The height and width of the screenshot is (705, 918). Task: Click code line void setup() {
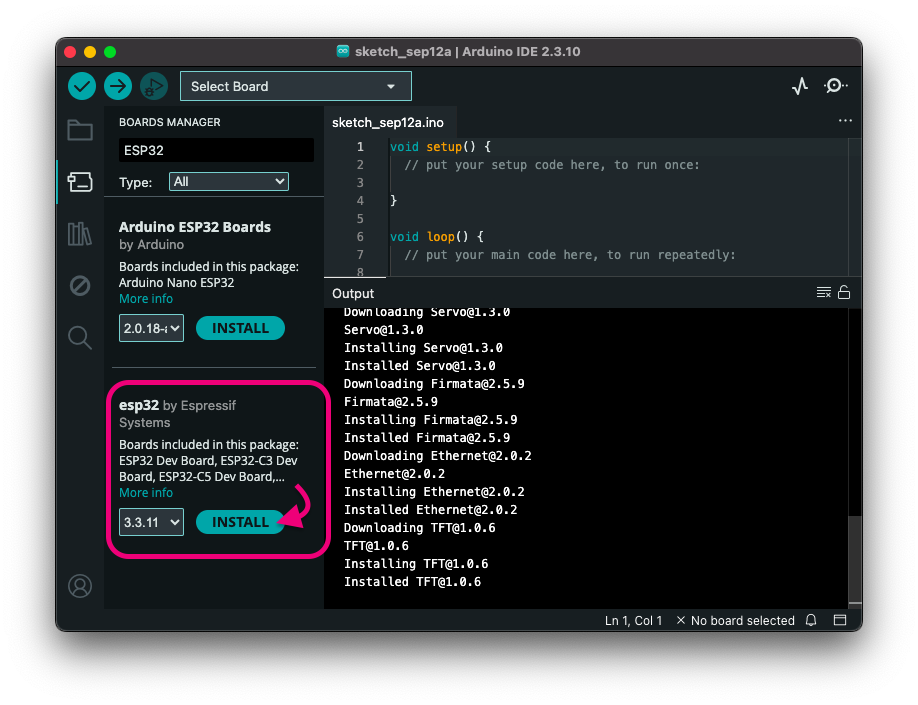coord(440,146)
